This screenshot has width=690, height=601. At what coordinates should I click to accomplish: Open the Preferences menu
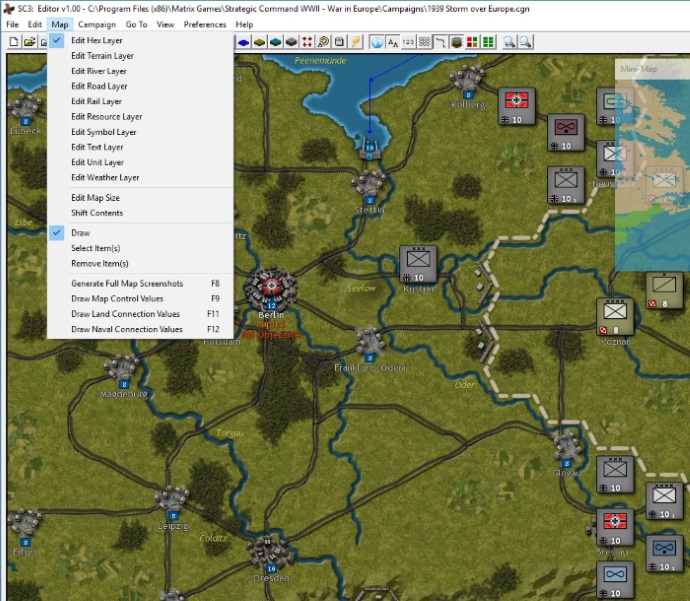[x=205, y=24]
